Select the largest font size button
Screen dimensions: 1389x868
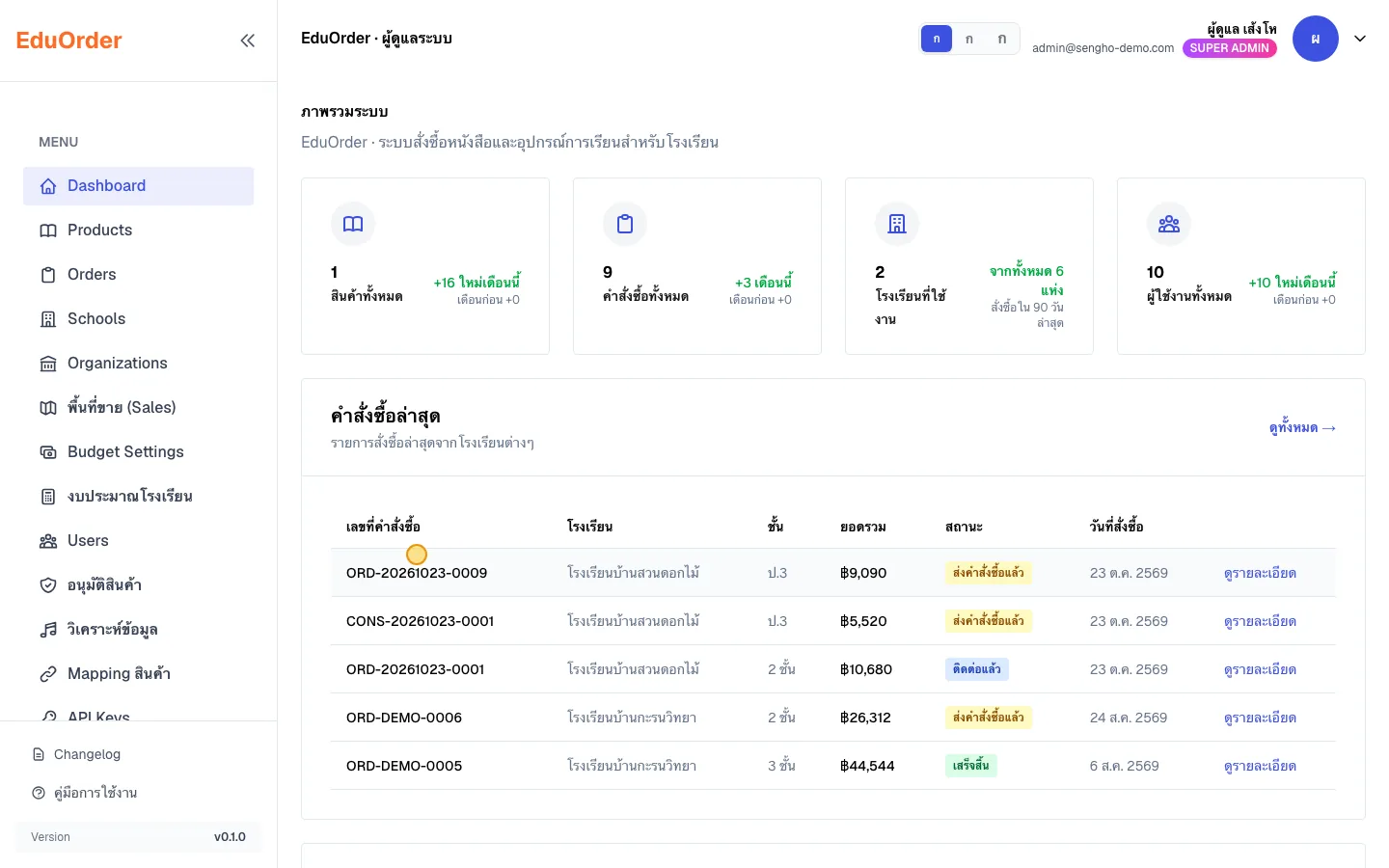click(1002, 39)
